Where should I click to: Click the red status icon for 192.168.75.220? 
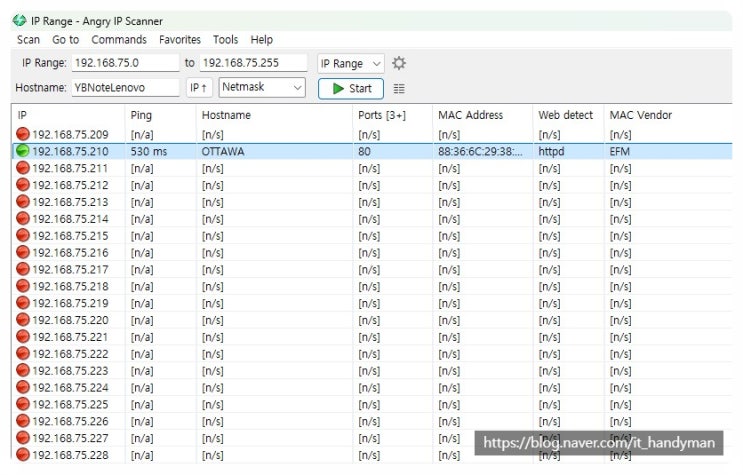pos(22,320)
